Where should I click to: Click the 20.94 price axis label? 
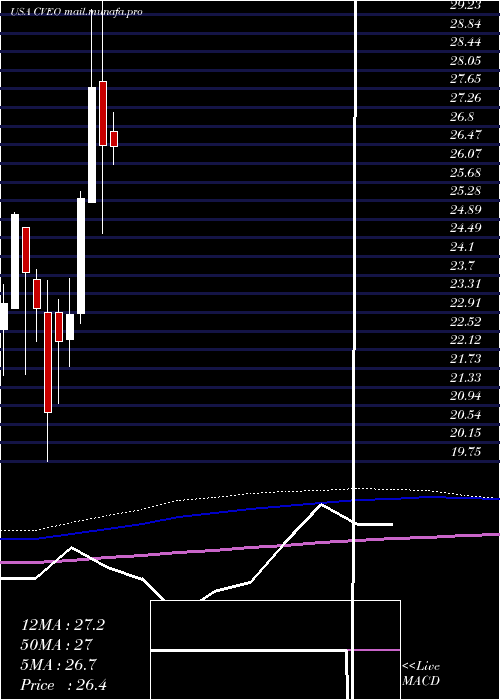click(465, 396)
